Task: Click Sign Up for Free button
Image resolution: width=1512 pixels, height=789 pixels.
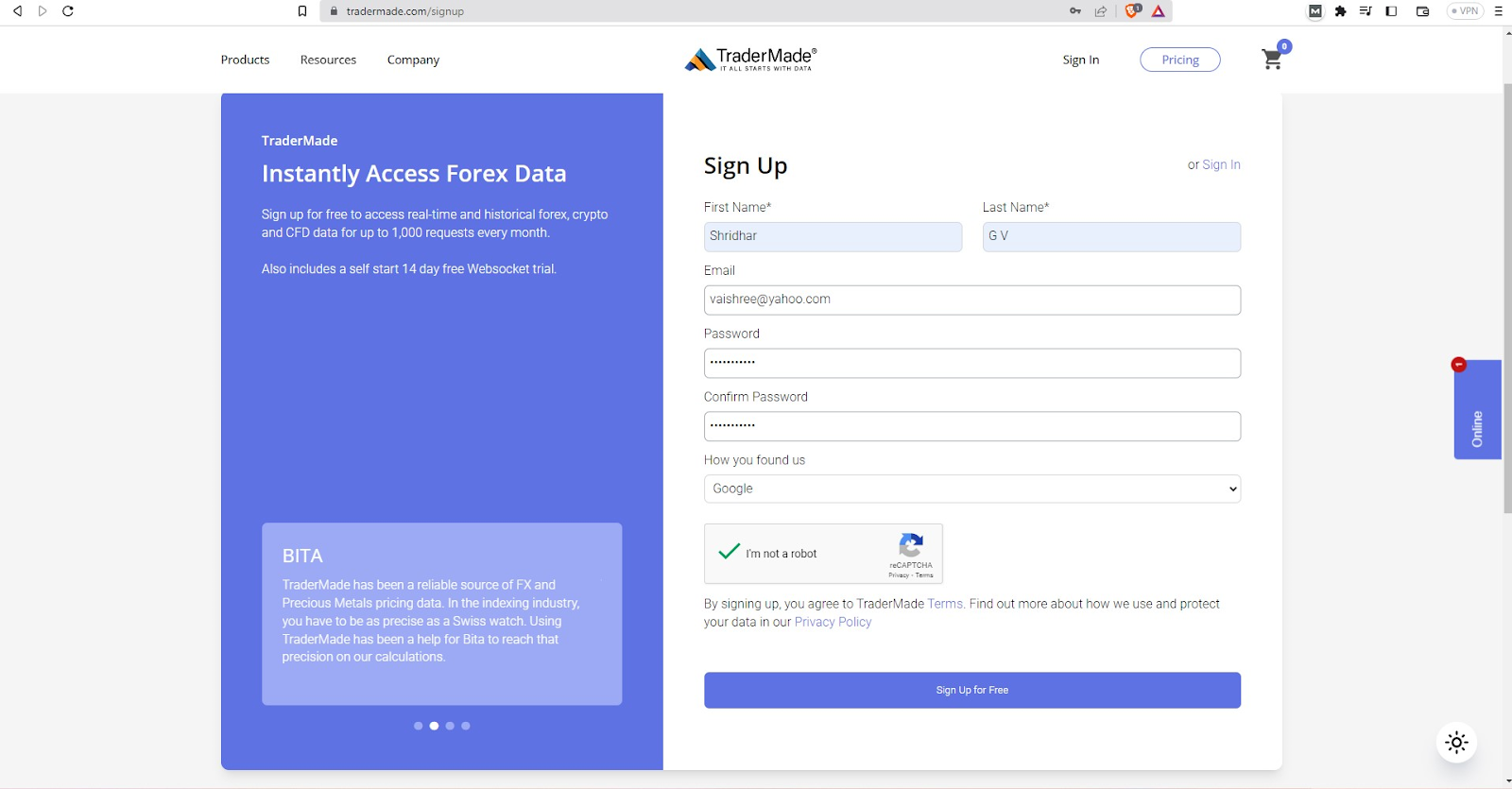Action: (972, 690)
